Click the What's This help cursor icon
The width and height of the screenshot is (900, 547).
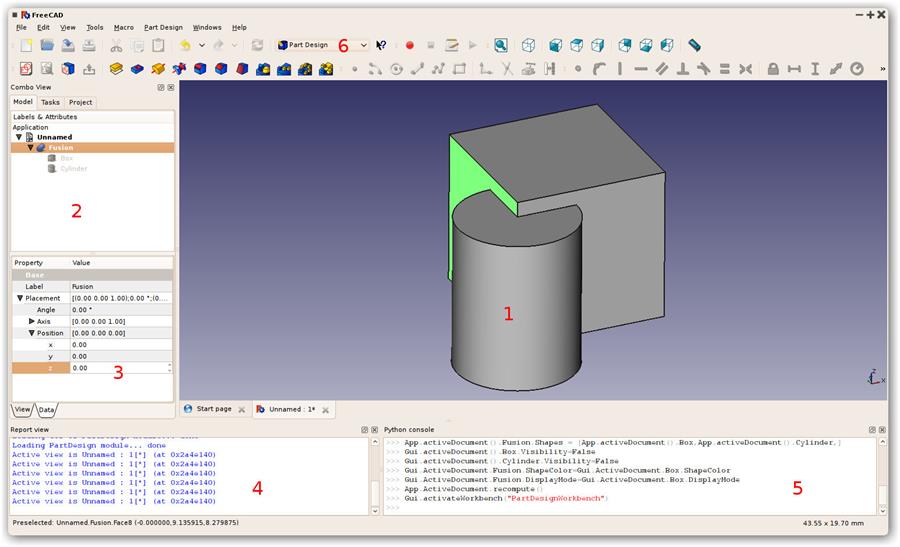[x=381, y=46]
